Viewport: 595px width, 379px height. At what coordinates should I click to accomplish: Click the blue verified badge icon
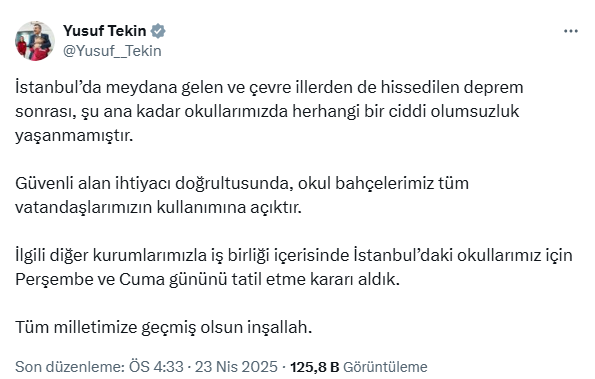coord(158,31)
